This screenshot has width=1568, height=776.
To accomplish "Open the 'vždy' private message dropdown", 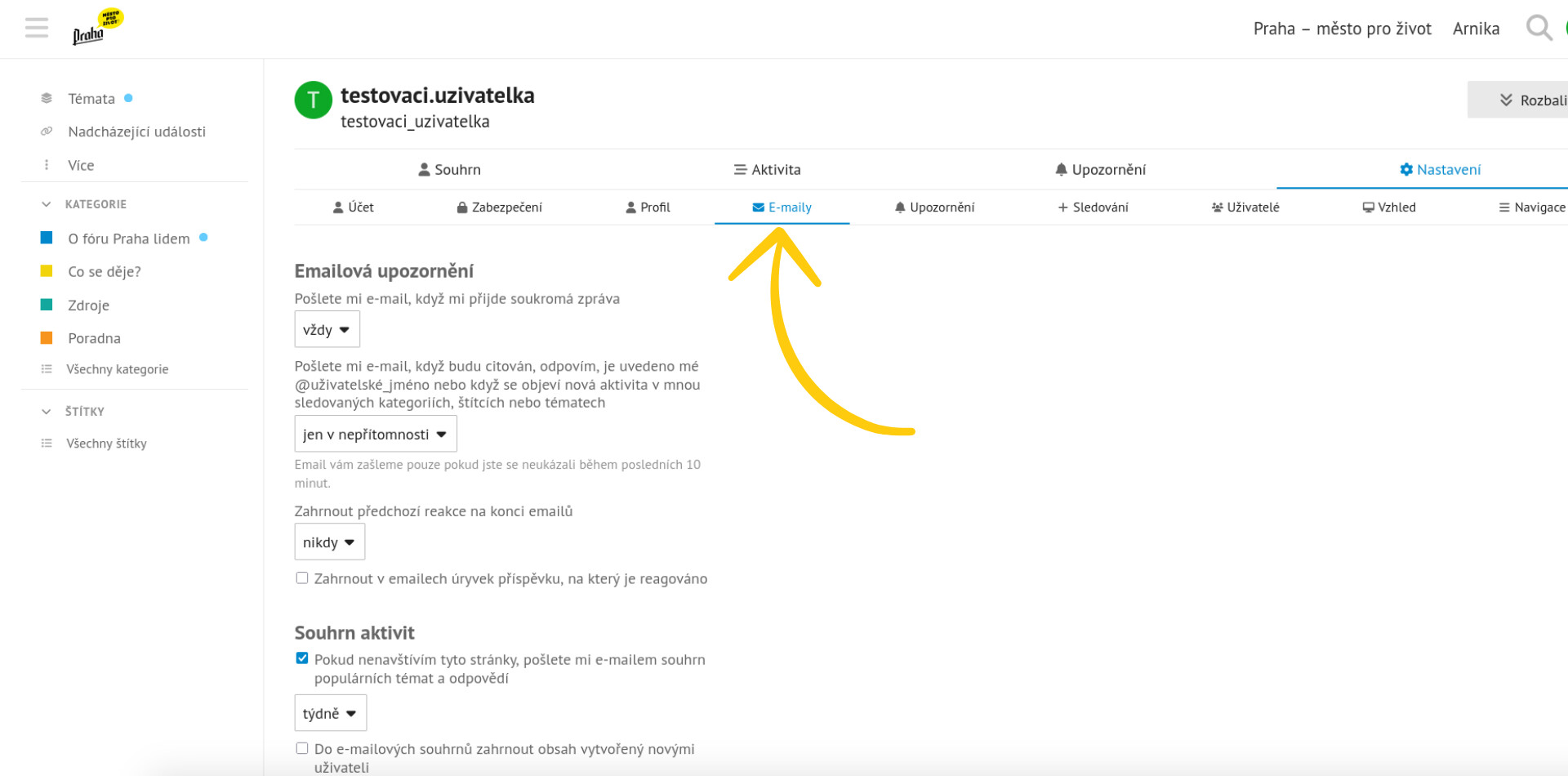I will tap(327, 330).
